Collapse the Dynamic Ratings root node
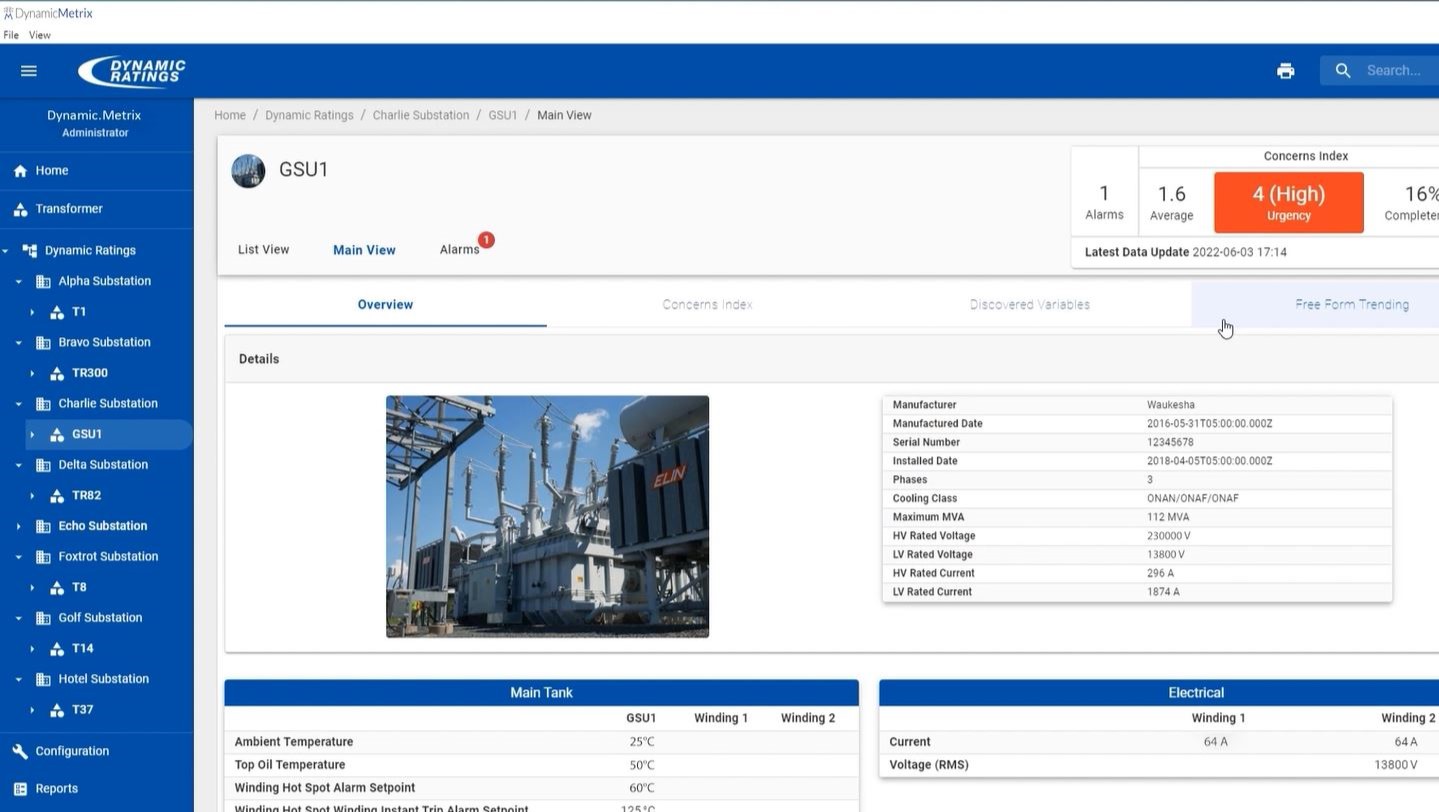1439x812 pixels. [x=6, y=251]
